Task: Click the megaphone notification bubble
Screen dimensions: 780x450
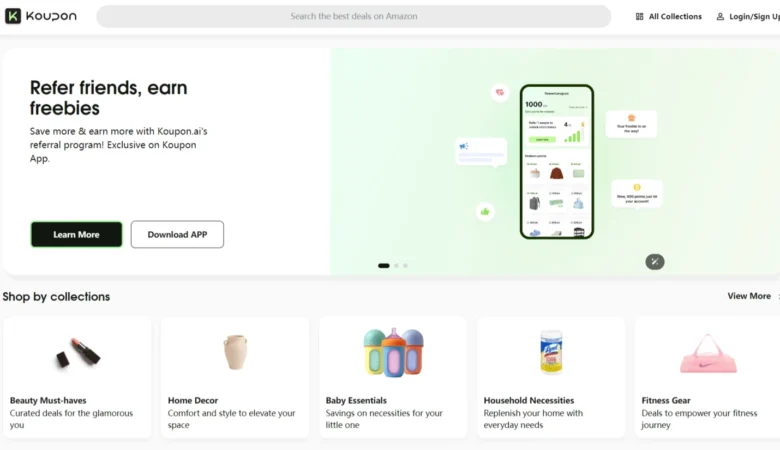Action: (481, 151)
